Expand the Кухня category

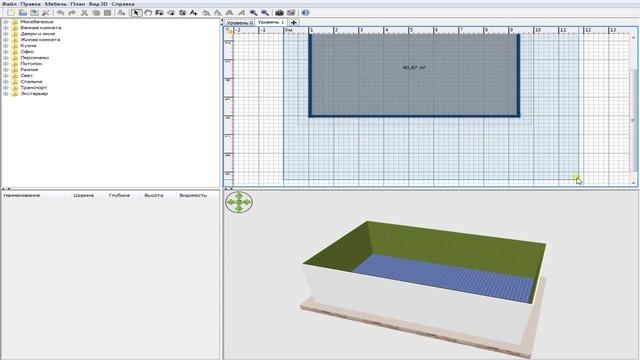pyautogui.click(x=6, y=46)
